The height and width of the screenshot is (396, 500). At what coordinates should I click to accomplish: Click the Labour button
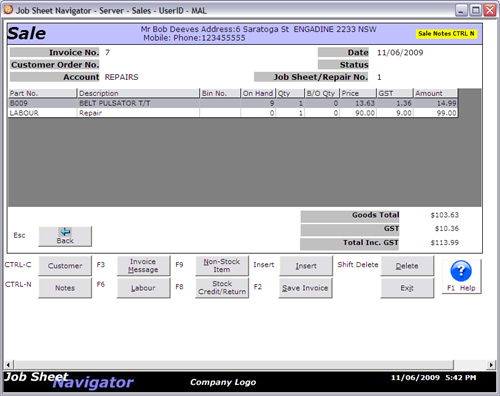click(x=143, y=288)
